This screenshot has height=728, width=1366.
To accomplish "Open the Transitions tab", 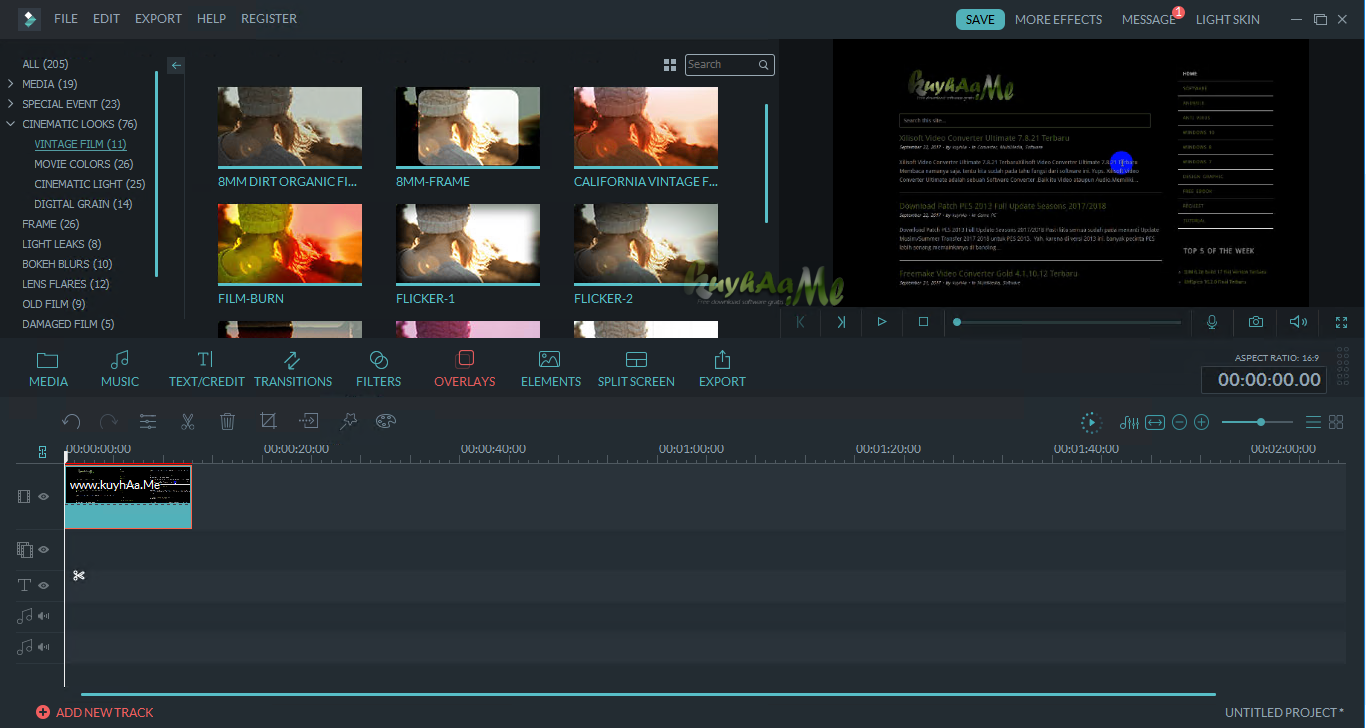I will pos(293,369).
